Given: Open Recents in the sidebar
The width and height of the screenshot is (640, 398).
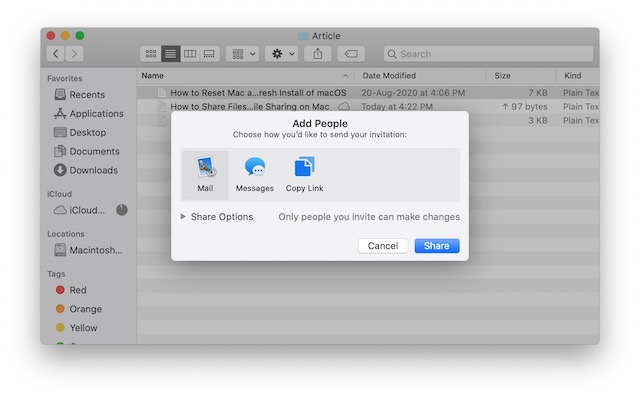Looking at the screenshot, I should [80, 95].
